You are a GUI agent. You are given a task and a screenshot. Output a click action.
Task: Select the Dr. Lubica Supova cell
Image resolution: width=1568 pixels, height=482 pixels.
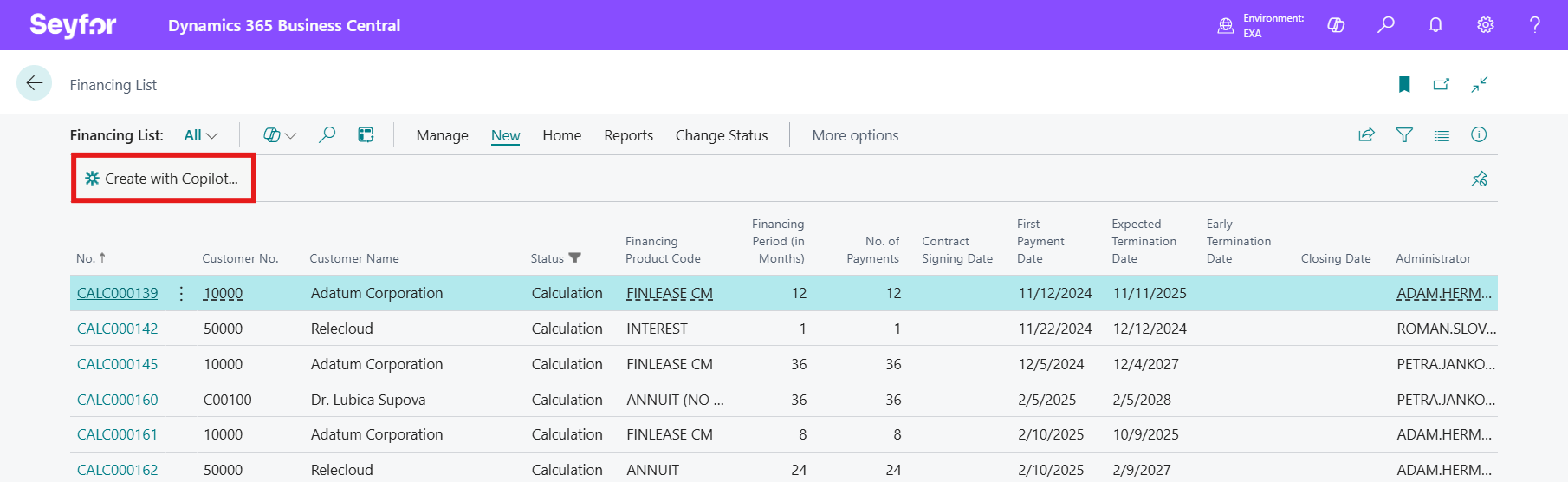click(x=368, y=400)
